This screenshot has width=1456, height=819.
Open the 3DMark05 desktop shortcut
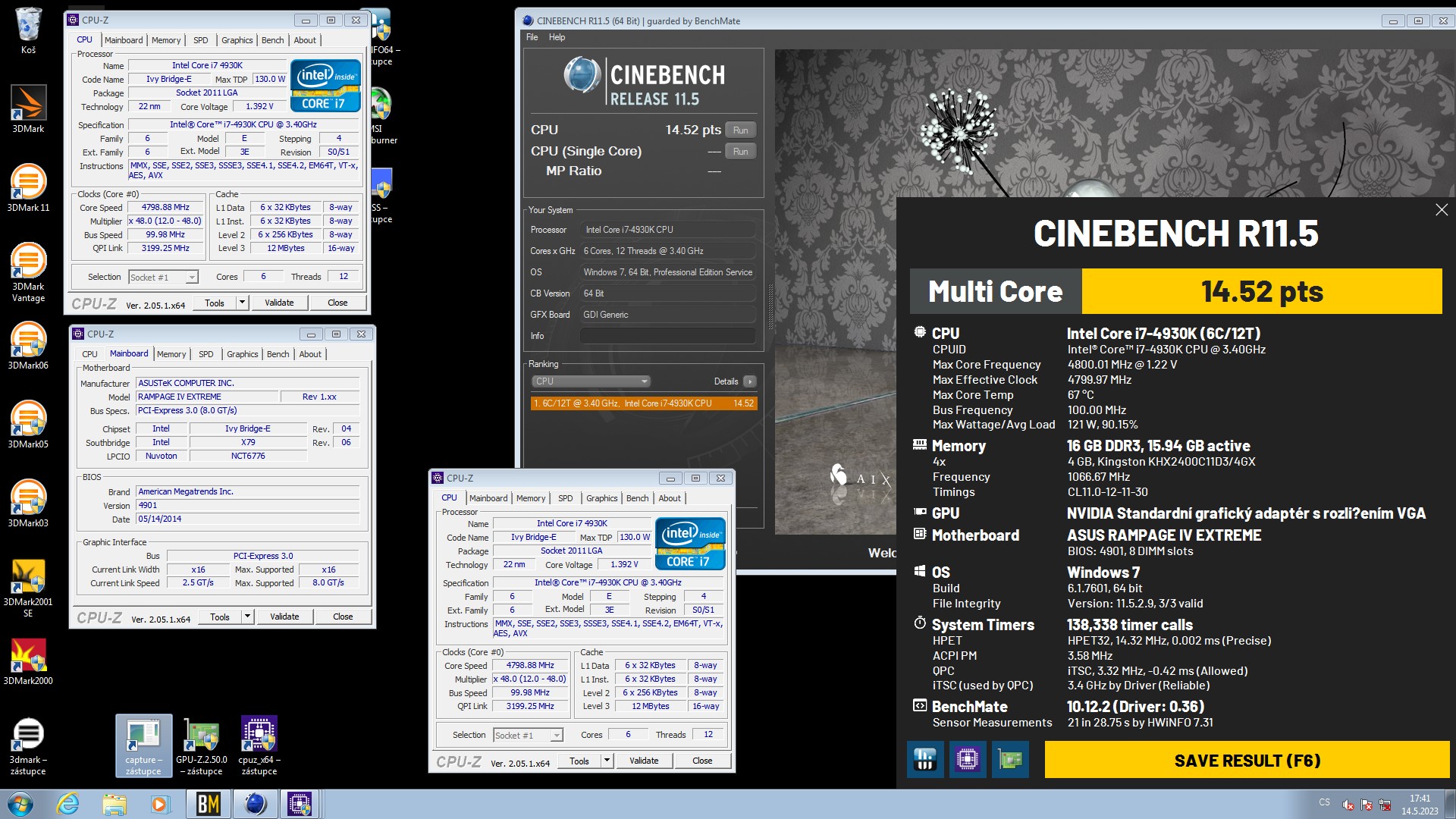coord(28,425)
